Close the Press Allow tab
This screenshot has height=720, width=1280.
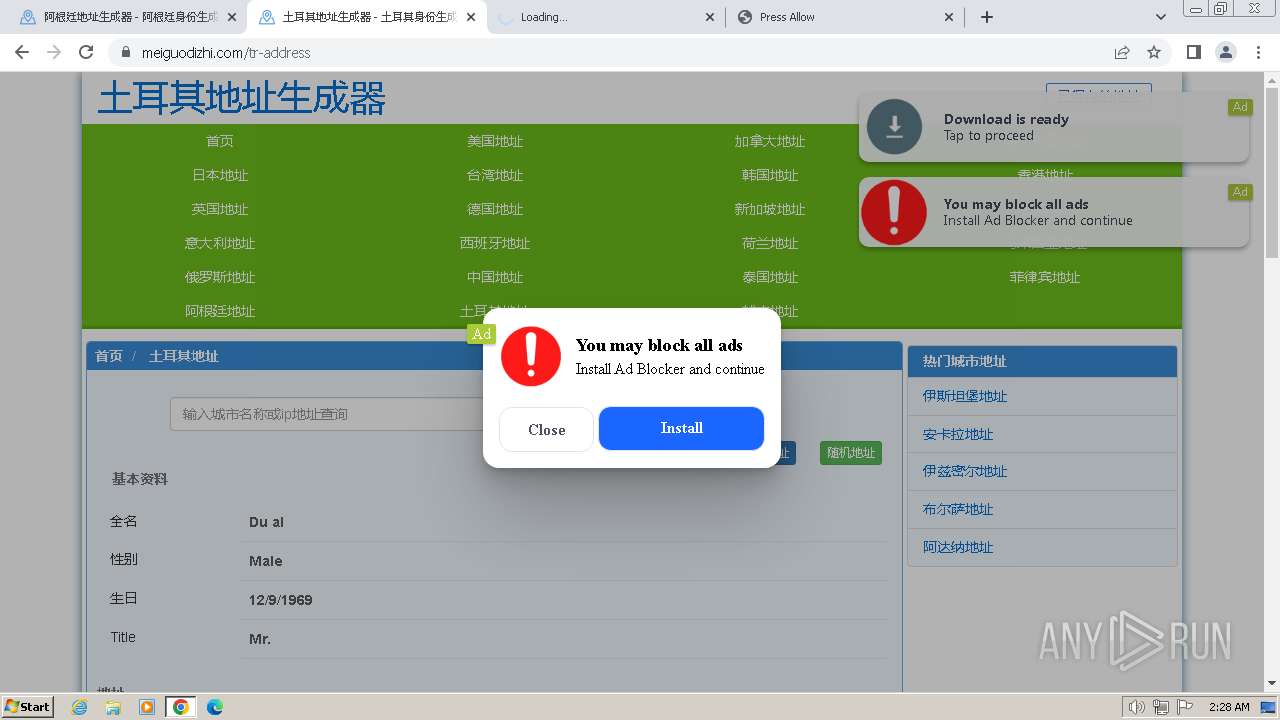click(949, 17)
